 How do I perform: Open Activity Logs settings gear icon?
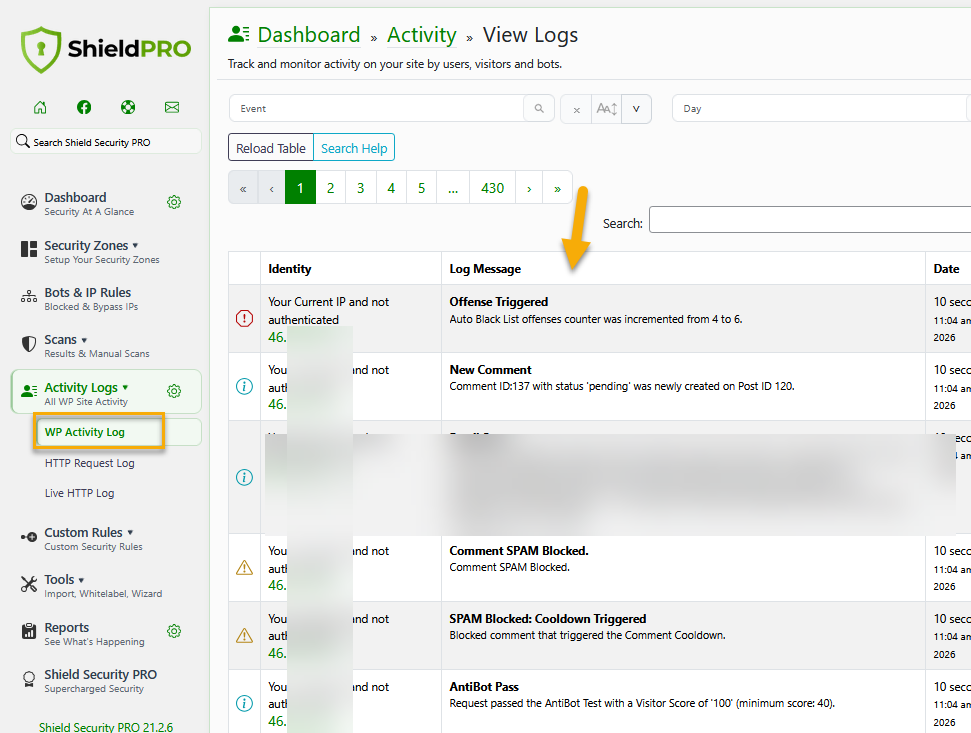pyautogui.click(x=174, y=391)
